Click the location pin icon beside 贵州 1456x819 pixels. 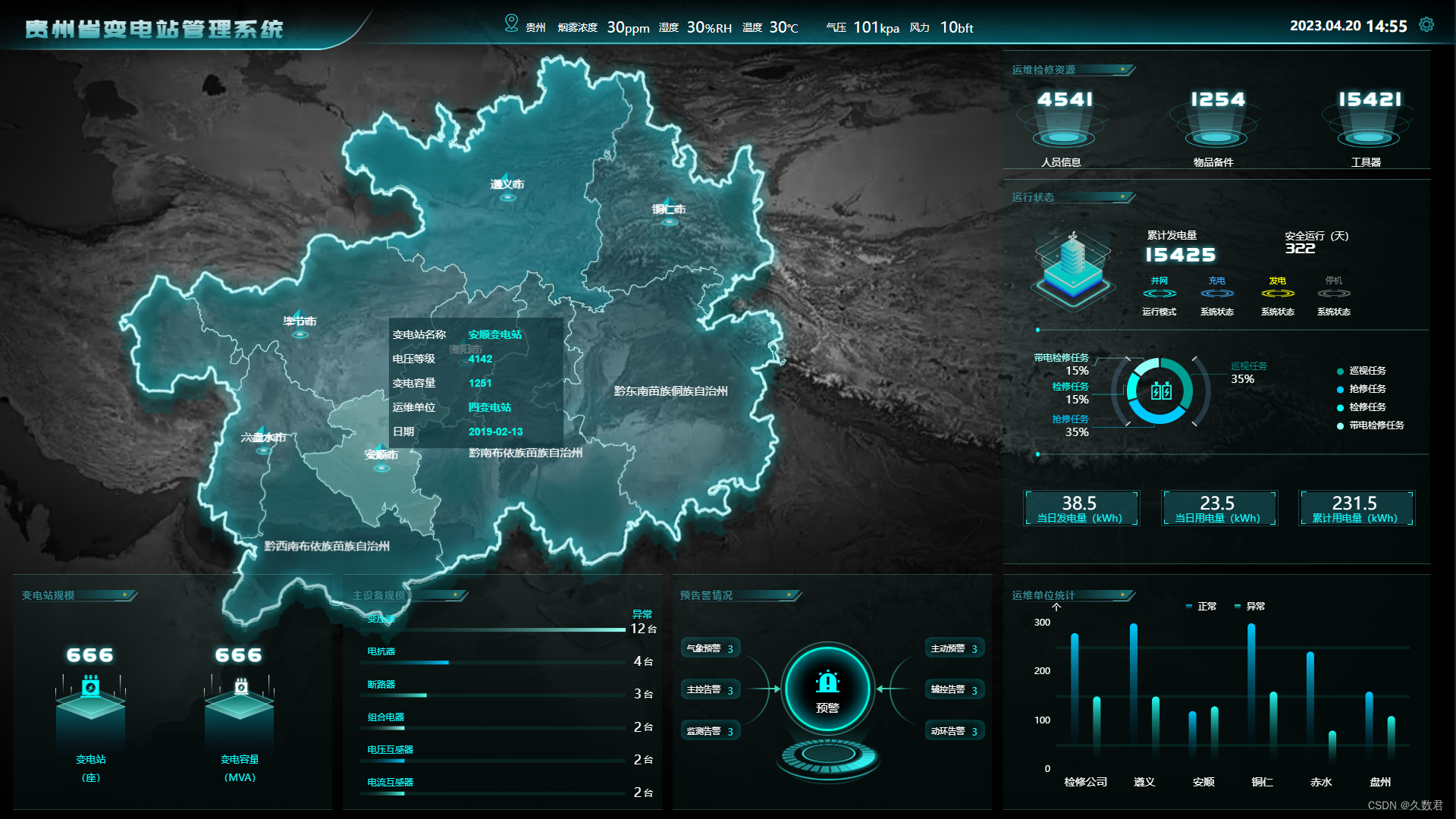coord(511,24)
